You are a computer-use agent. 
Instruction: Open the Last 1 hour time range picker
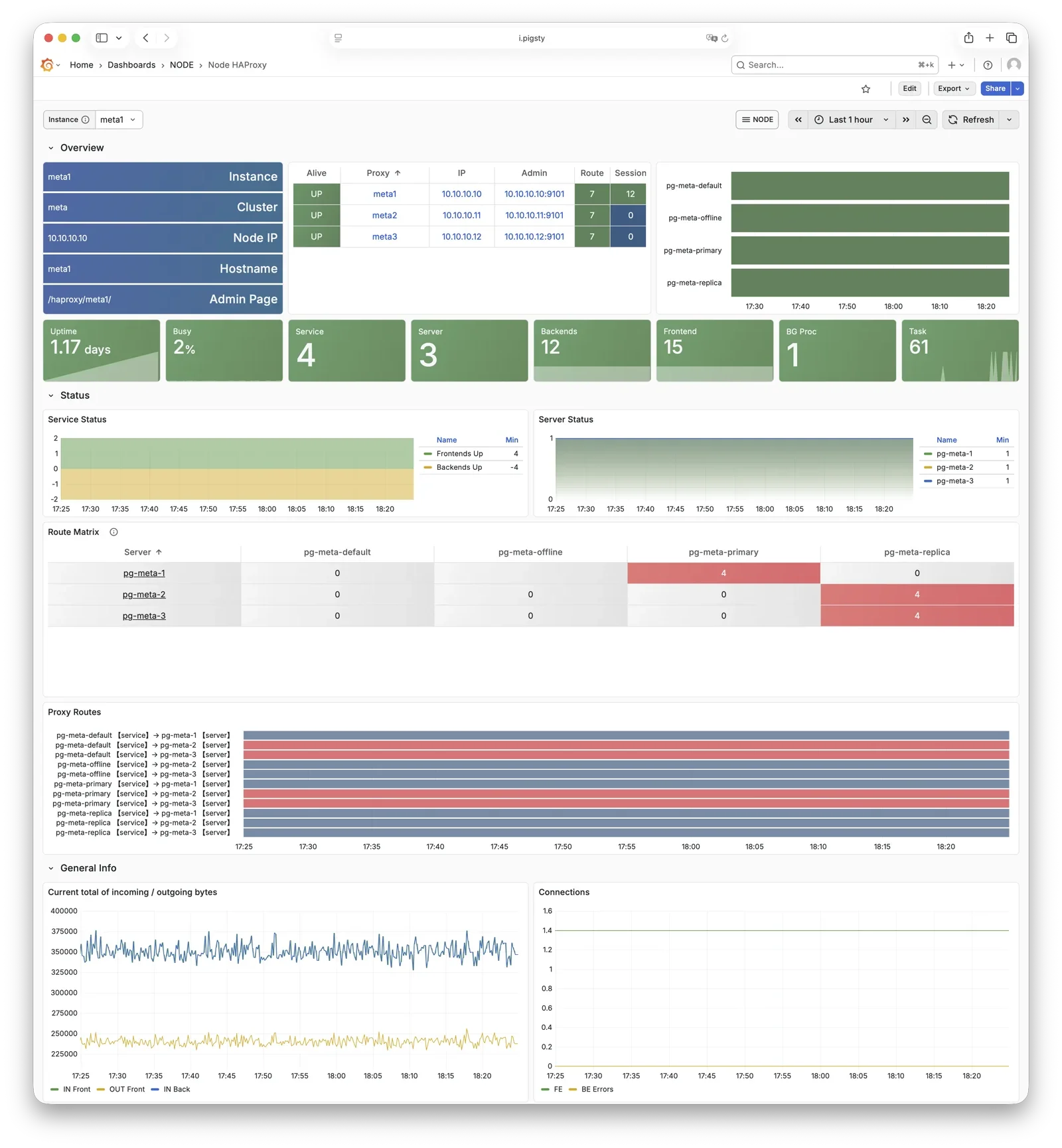pyautogui.click(x=850, y=119)
